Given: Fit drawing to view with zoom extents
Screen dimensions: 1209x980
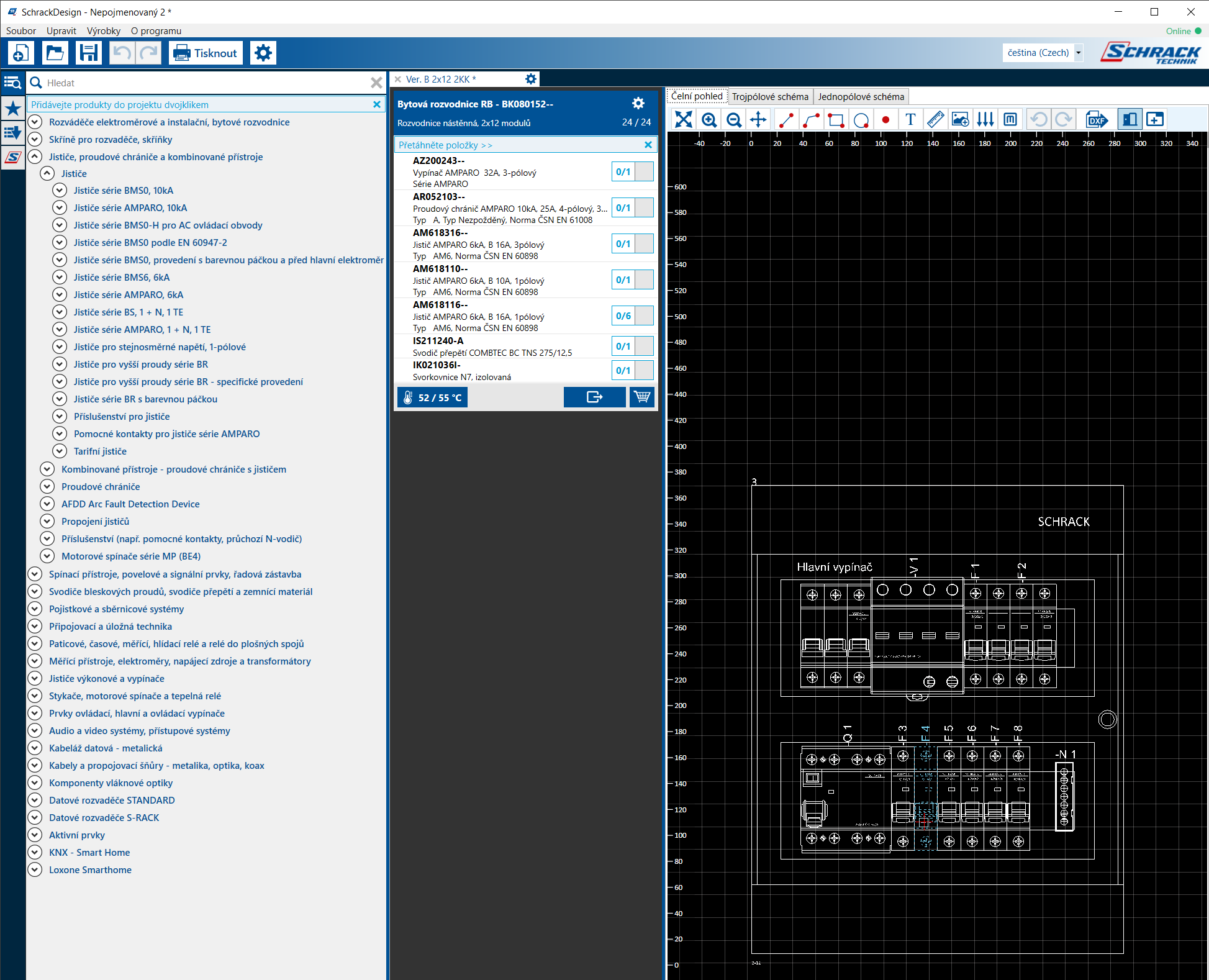Looking at the screenshot, I should point(683,119).
